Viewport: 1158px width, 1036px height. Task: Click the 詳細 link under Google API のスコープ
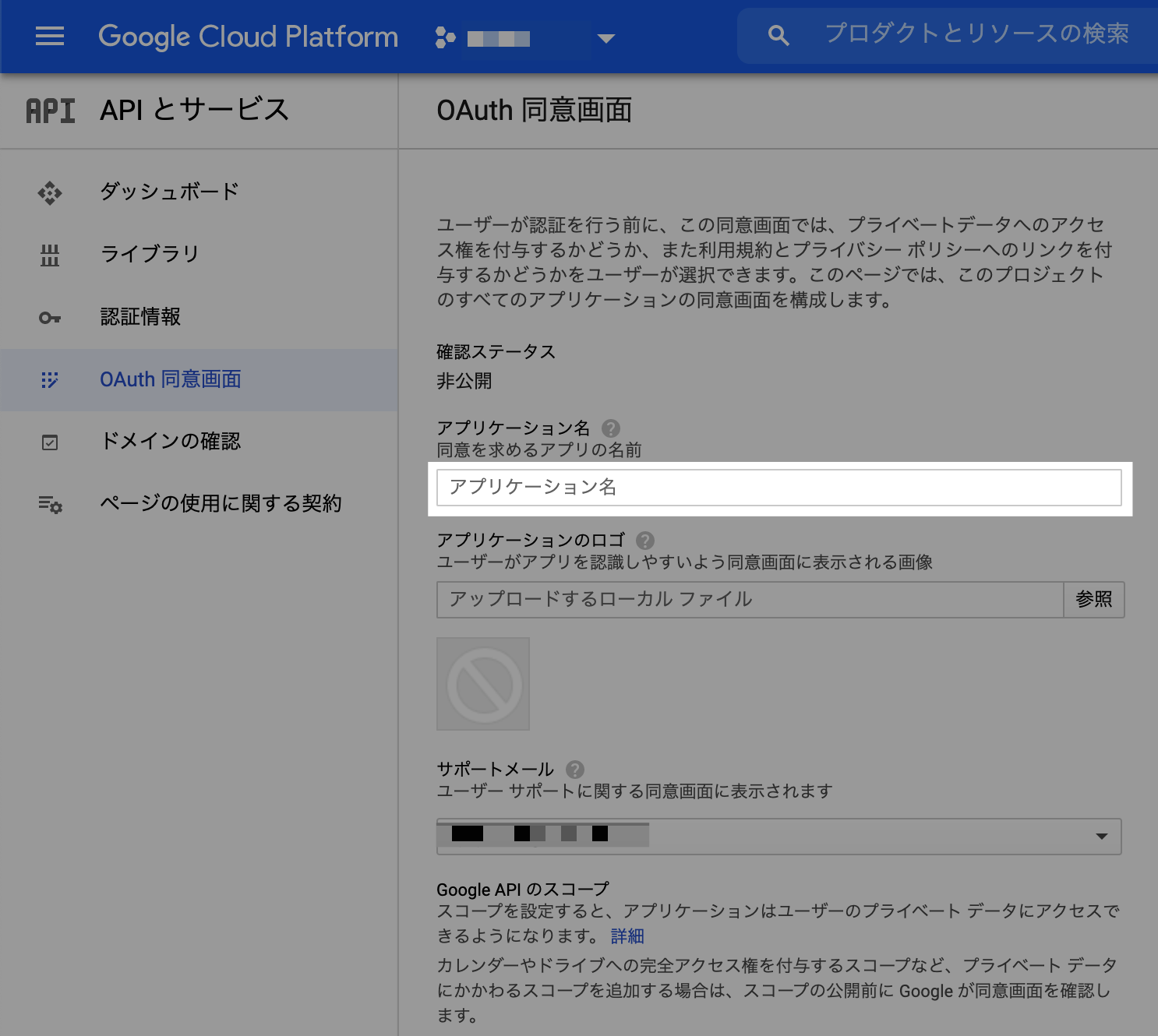(x=627, y=936)
